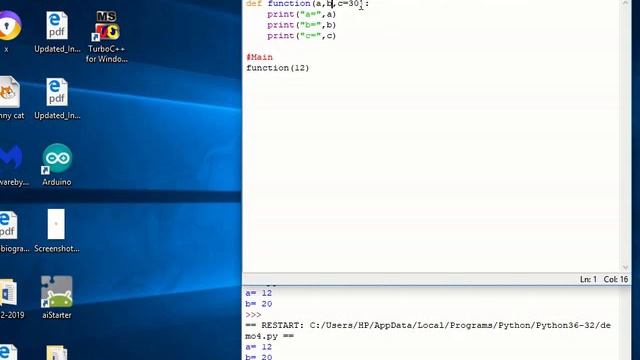Image resolution: width=640 pixels, height=360 pixels.
Task: Click the Col: 16 status indicator
Action: (x=616, y=280)
